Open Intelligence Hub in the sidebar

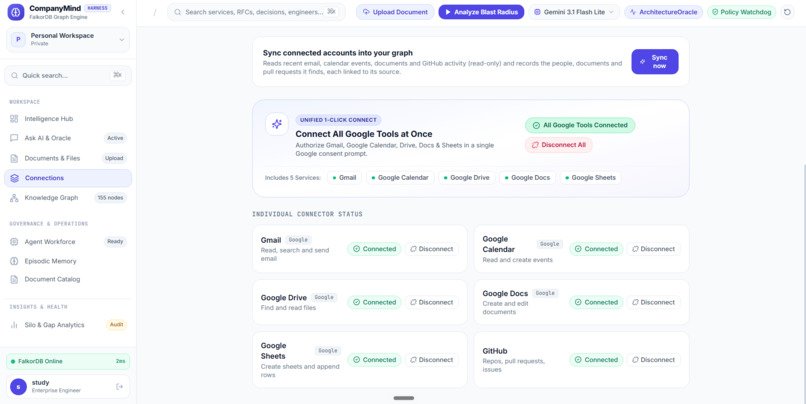[68, 119]
